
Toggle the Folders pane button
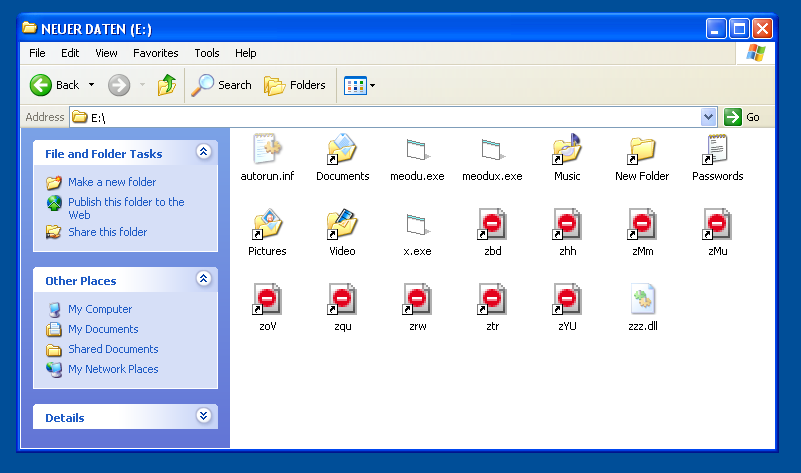click(295, 85)
